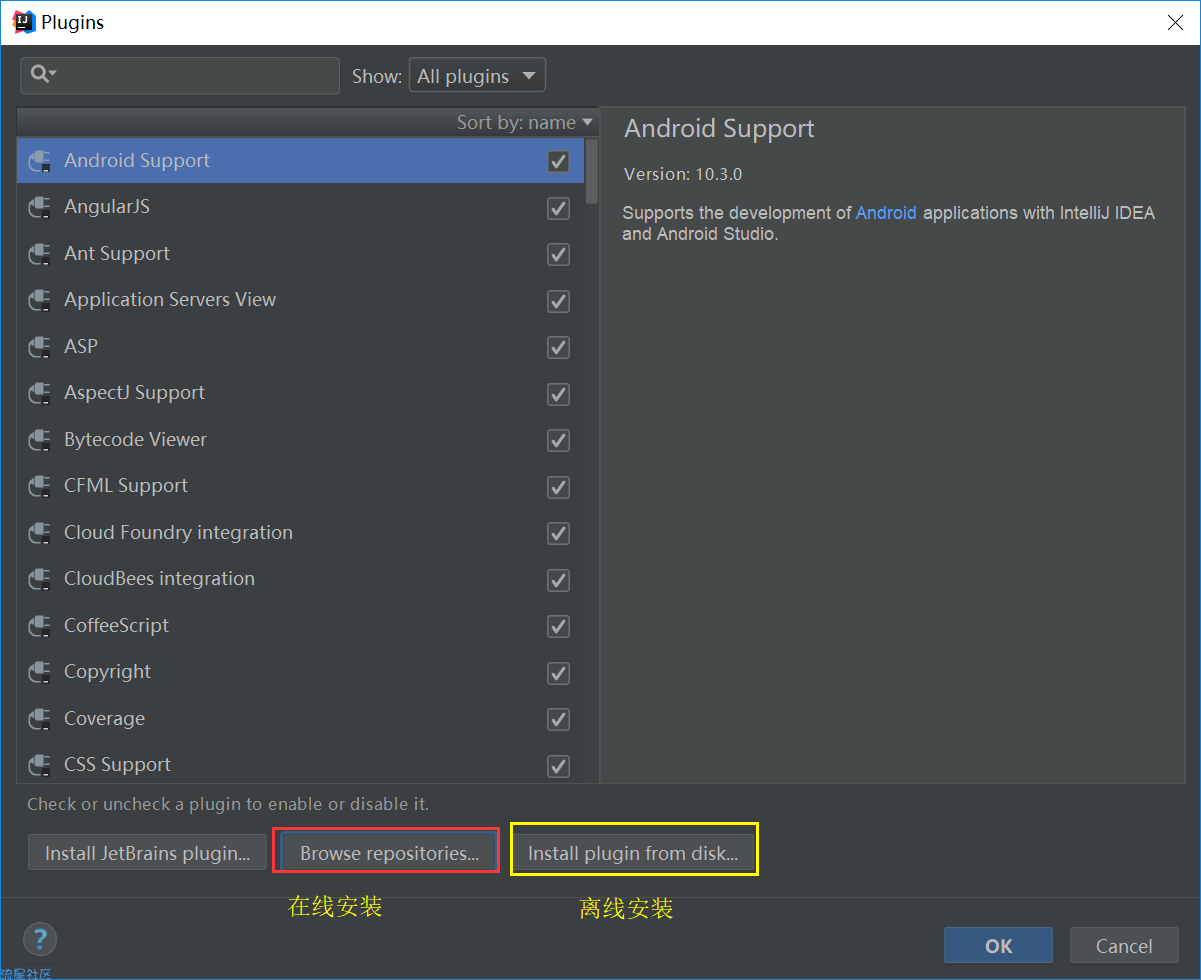Viewport: 1201px width, 980px height.
Task: Focus the plugin search field
Action: 180,75
